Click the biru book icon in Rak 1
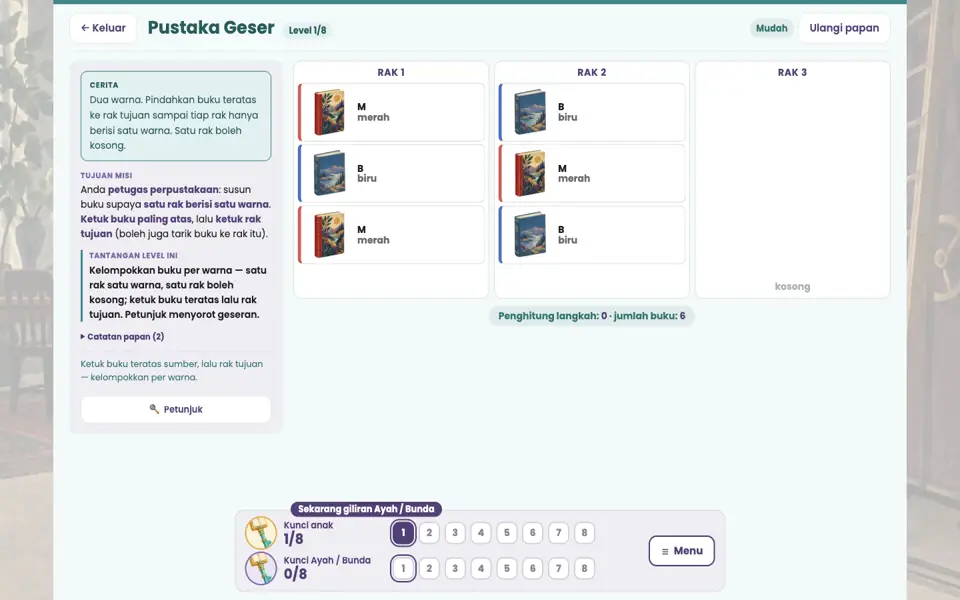The image size is (960, 600). pyautogui.click(x=329, y=173)
